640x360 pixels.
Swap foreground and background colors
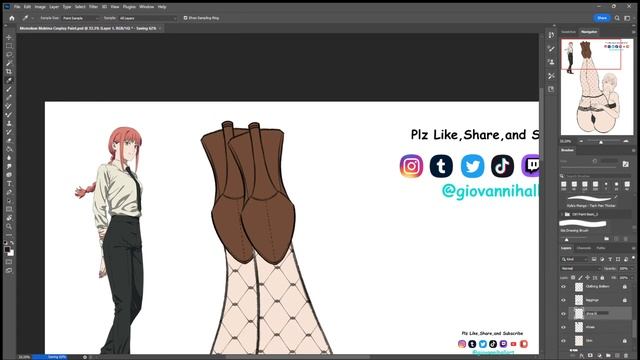point(12,243)
